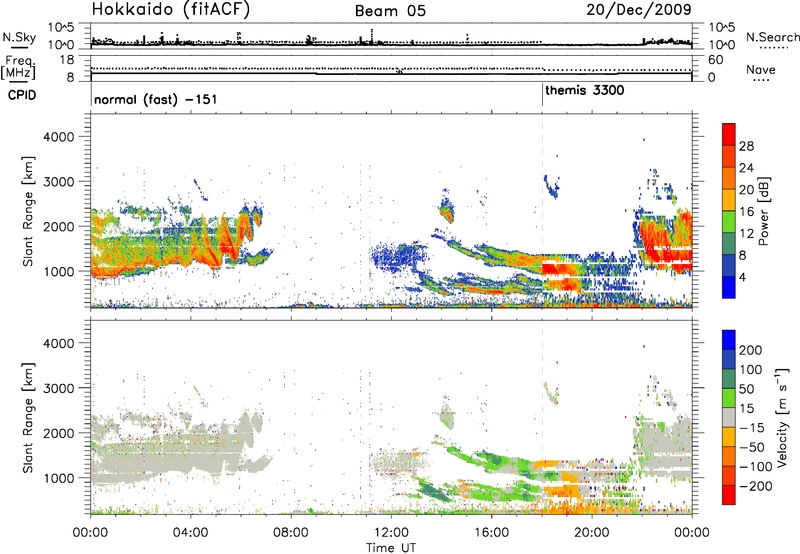Click the "Time UT" axis title
Viewport: 800px width, 554px height.
coord(391,547)
